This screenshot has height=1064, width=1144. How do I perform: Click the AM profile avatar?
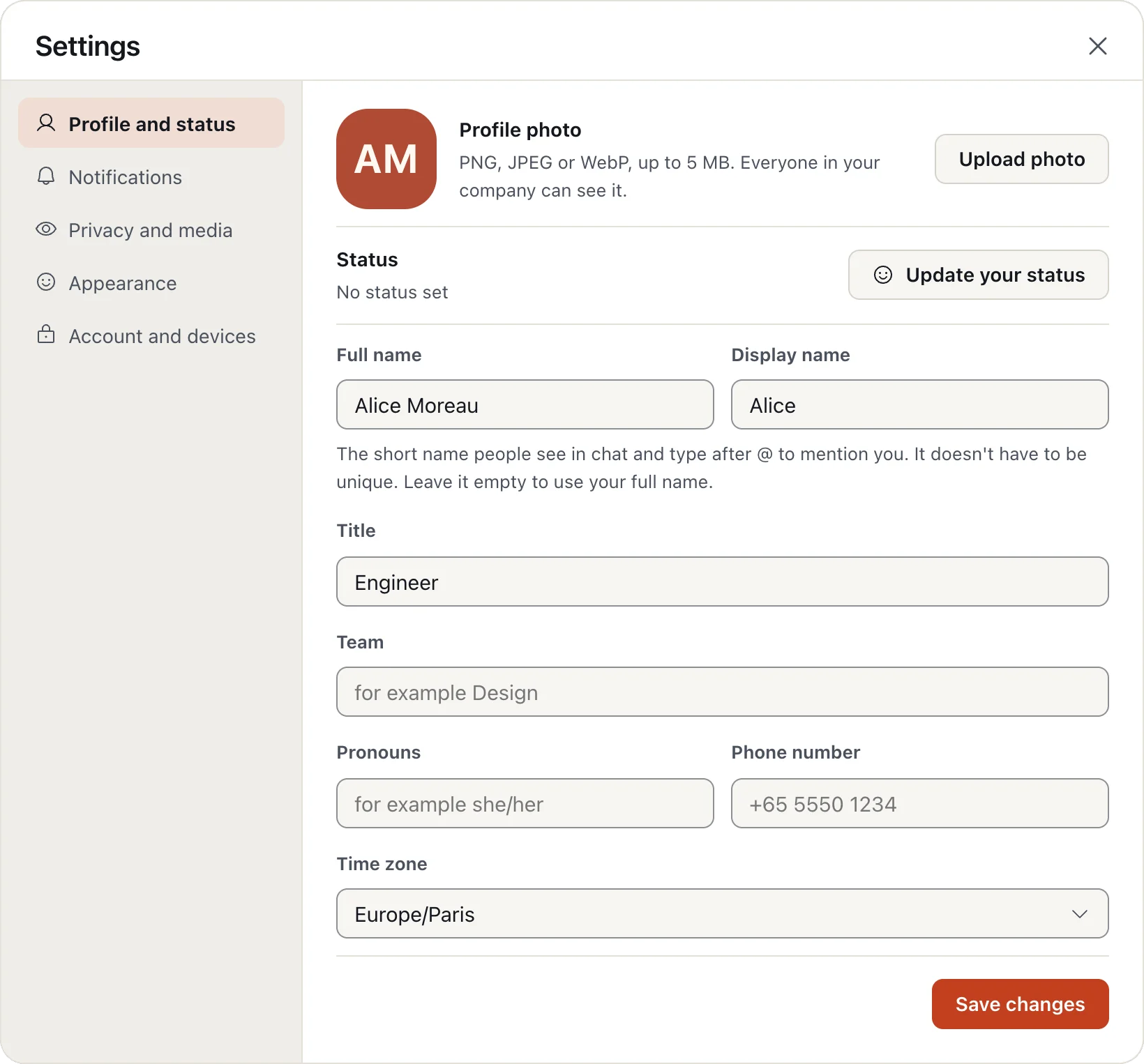pyautogui.click(x=386, y=159)
